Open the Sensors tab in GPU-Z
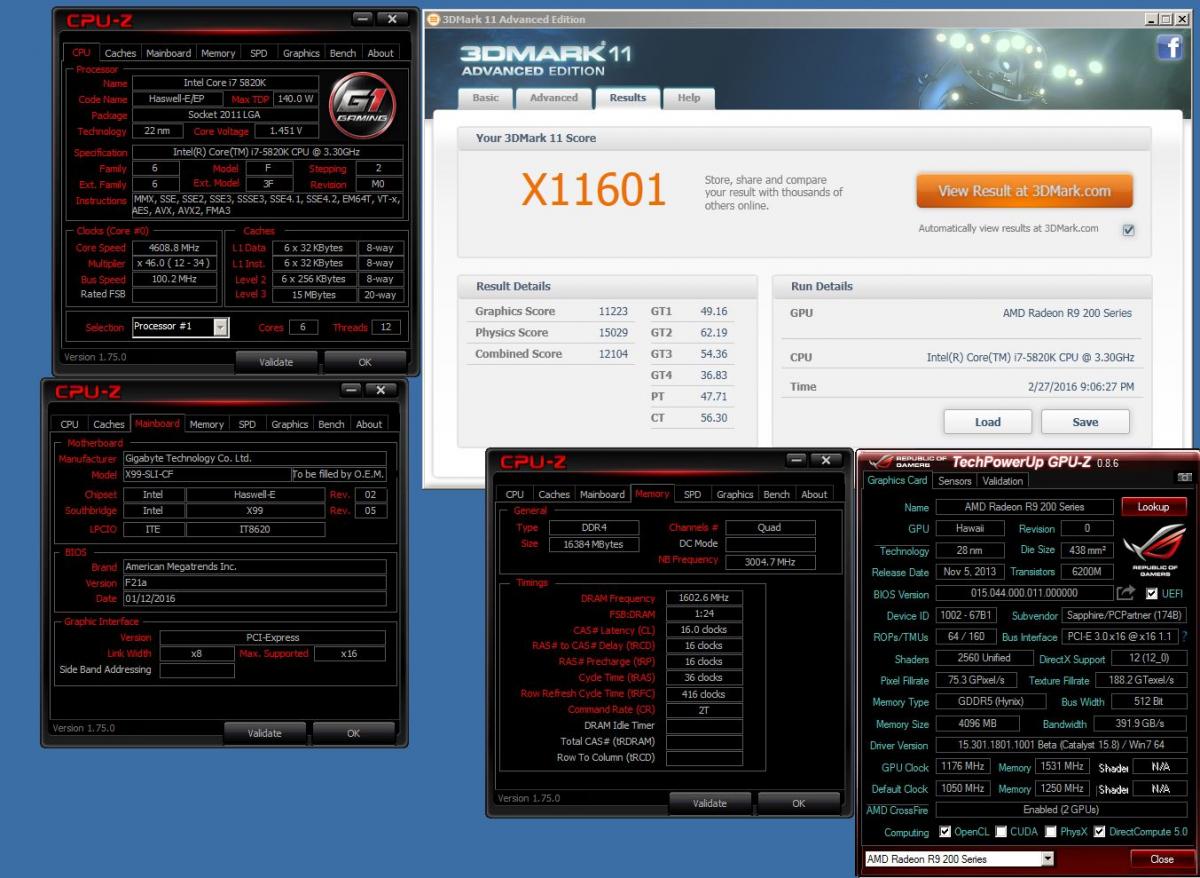This screenshot has width=1200, height=878. 955,481
